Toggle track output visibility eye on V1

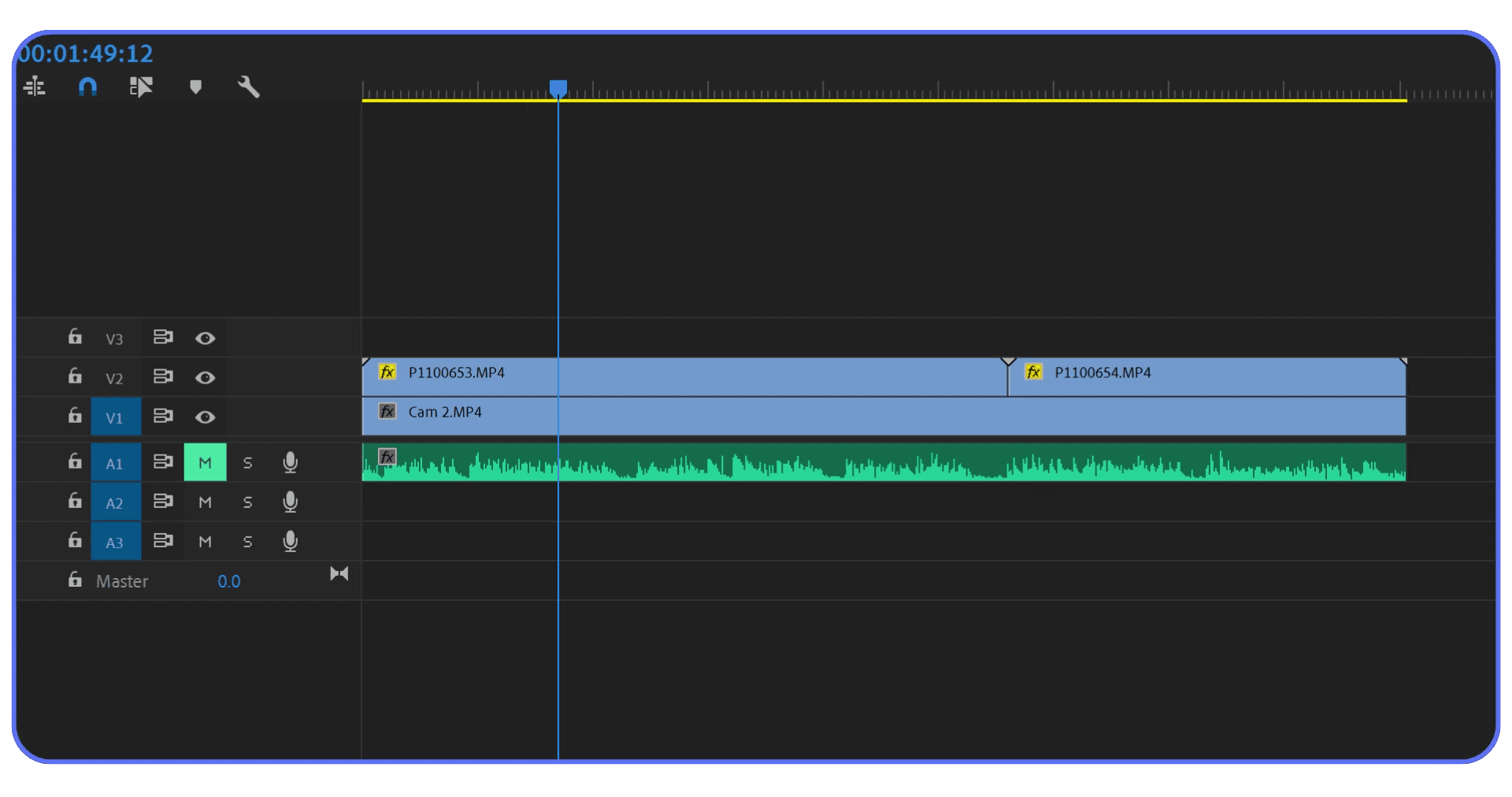[206, 417]
